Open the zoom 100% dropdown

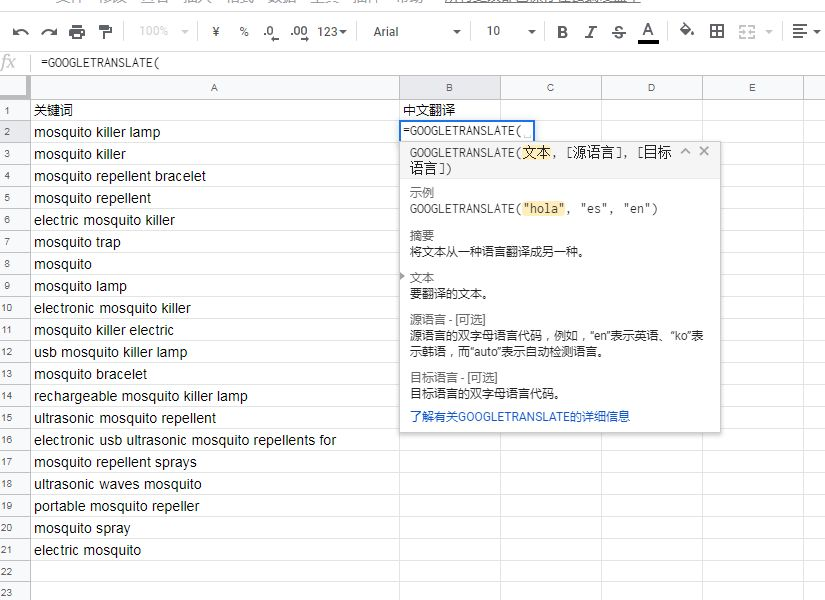[x=163, y=31]
